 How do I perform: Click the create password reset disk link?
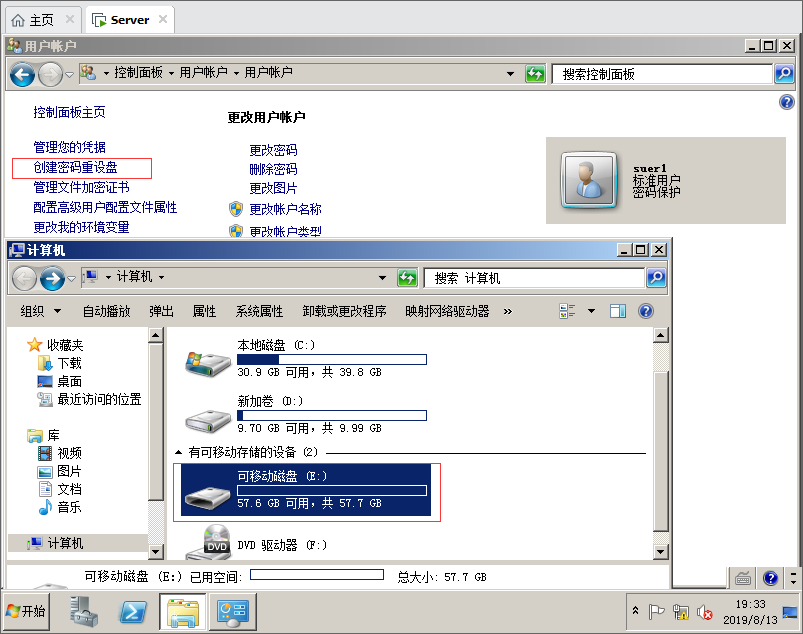pos(75,167)
